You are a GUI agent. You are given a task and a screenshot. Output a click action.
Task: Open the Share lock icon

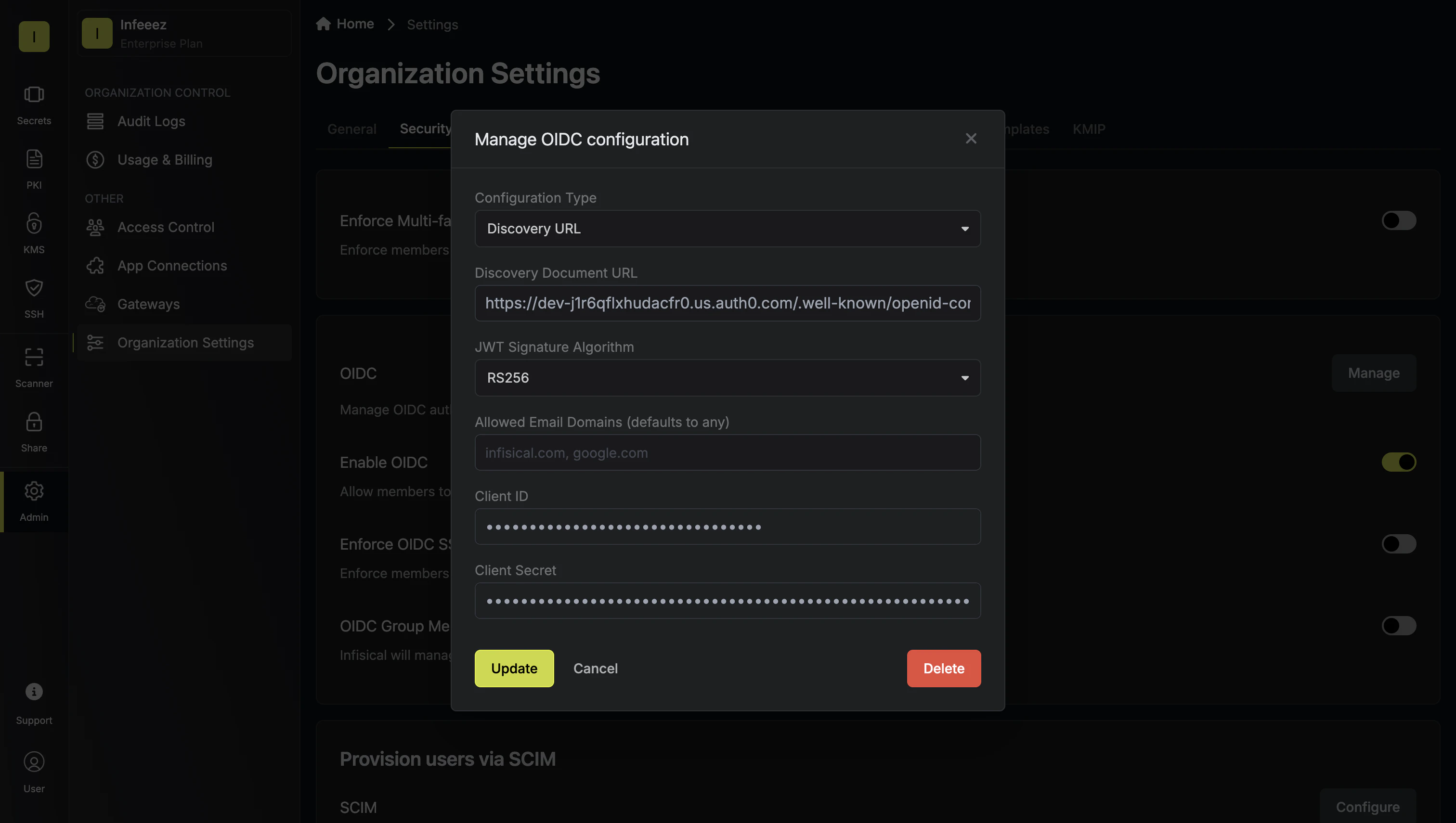[34, 422]
